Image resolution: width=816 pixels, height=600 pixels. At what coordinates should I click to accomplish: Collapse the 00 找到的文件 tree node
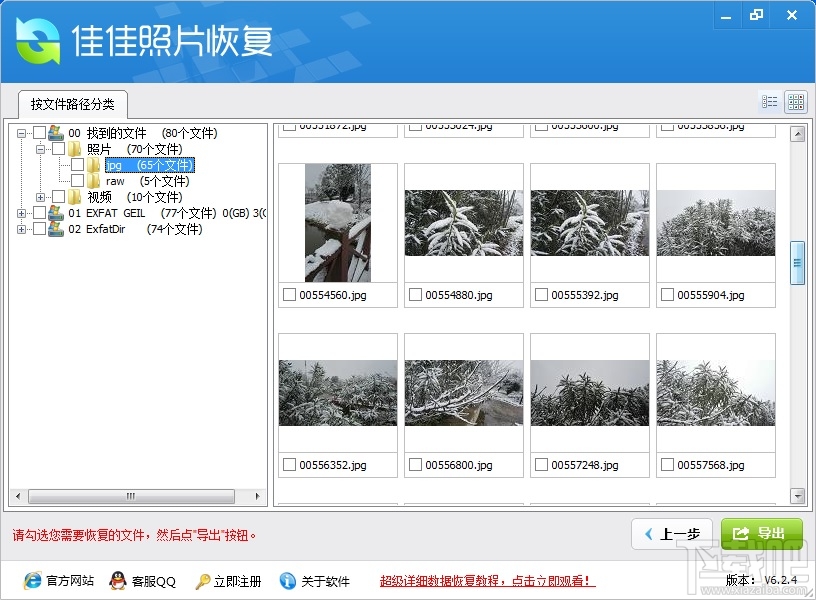[x=21, y=133]
